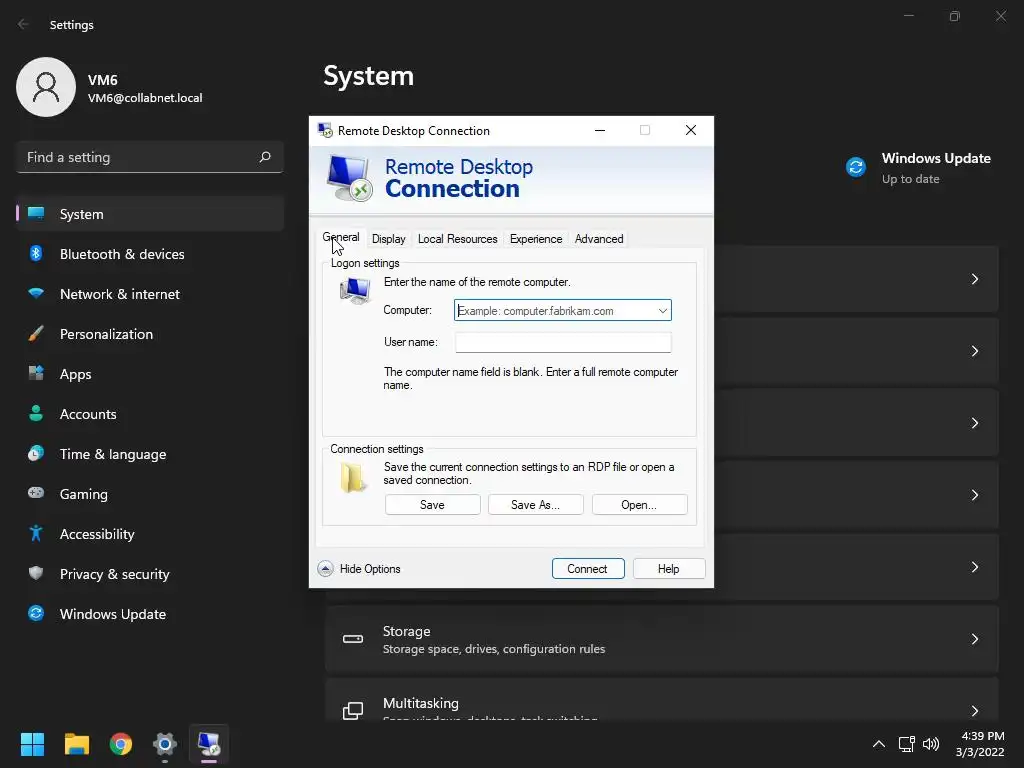Viewport: 1024px width, 768px height.
Task: Click the Find a setting search box
Action: coord(150,157)
